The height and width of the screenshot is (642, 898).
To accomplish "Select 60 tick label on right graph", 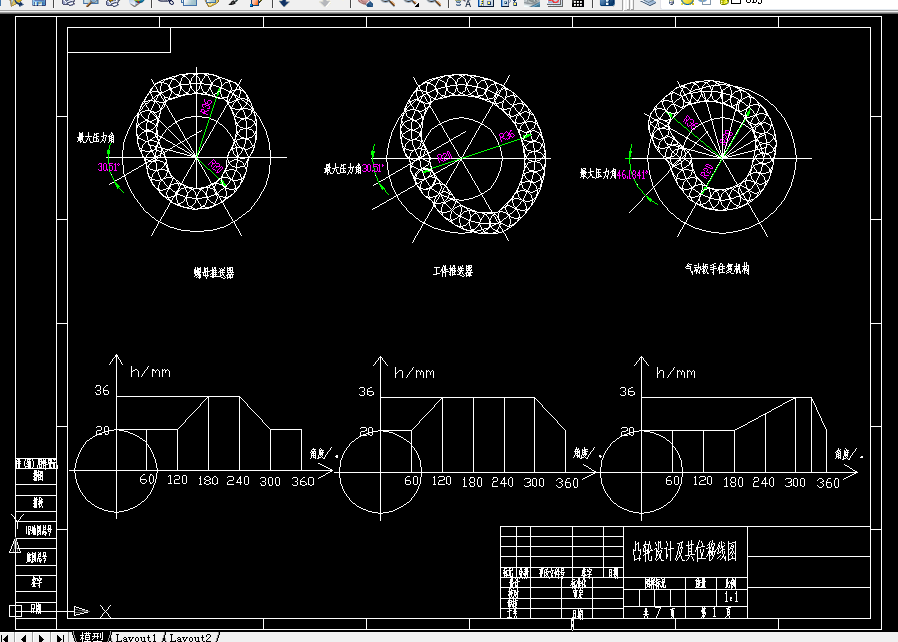I will click(673, 480).
